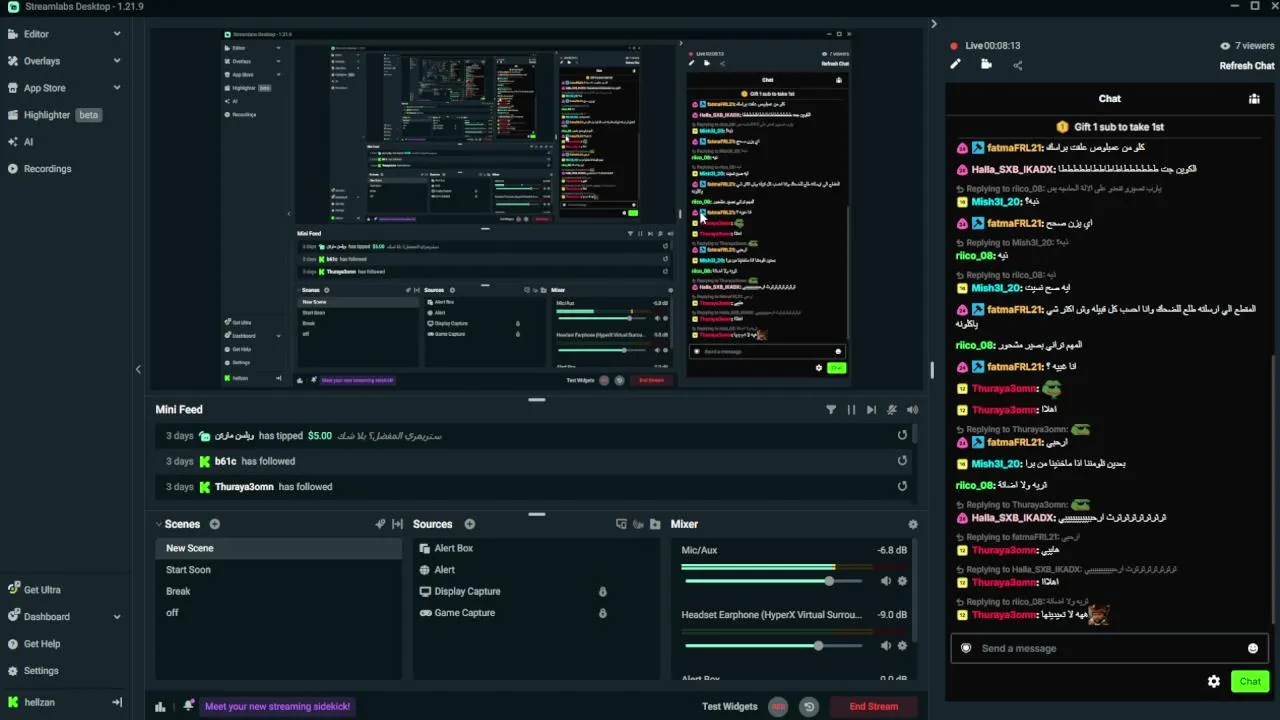Viewport: 1280px width, 720px height.
Task: Open the performance stats bar chart icon
Action: (x=160, y=707)
